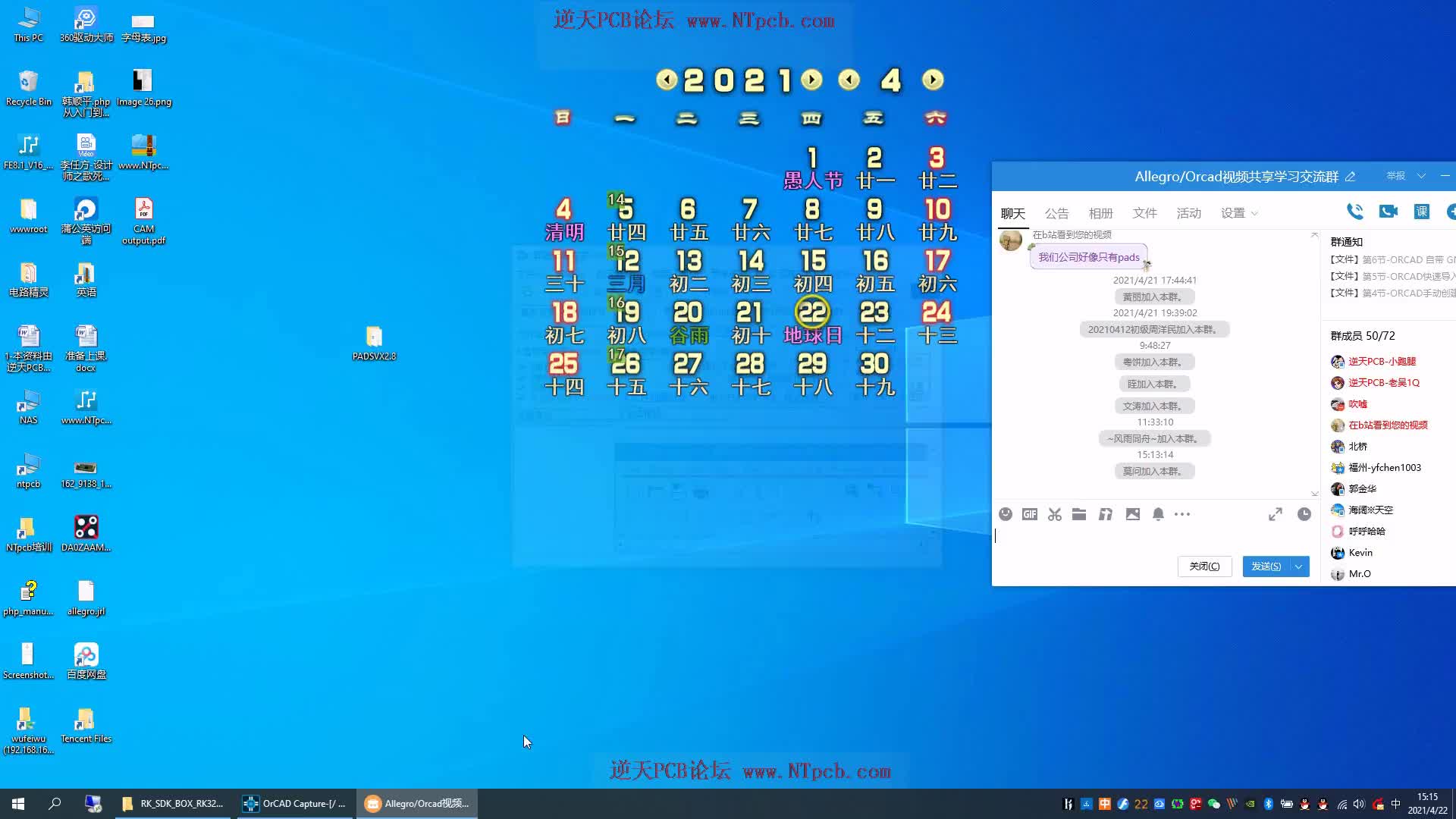This screenshot has height=819, width=1456.
Task: Go to next month on calendar
Action: point(933,80)
